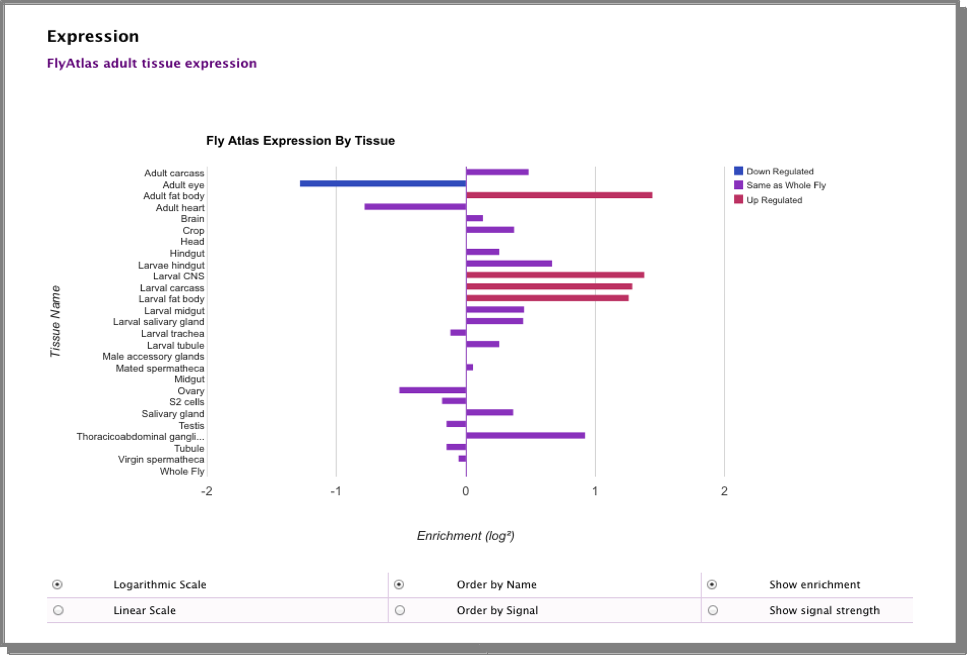
Task: Click the Male accessory glands label
Action: (x=154, y=356)
